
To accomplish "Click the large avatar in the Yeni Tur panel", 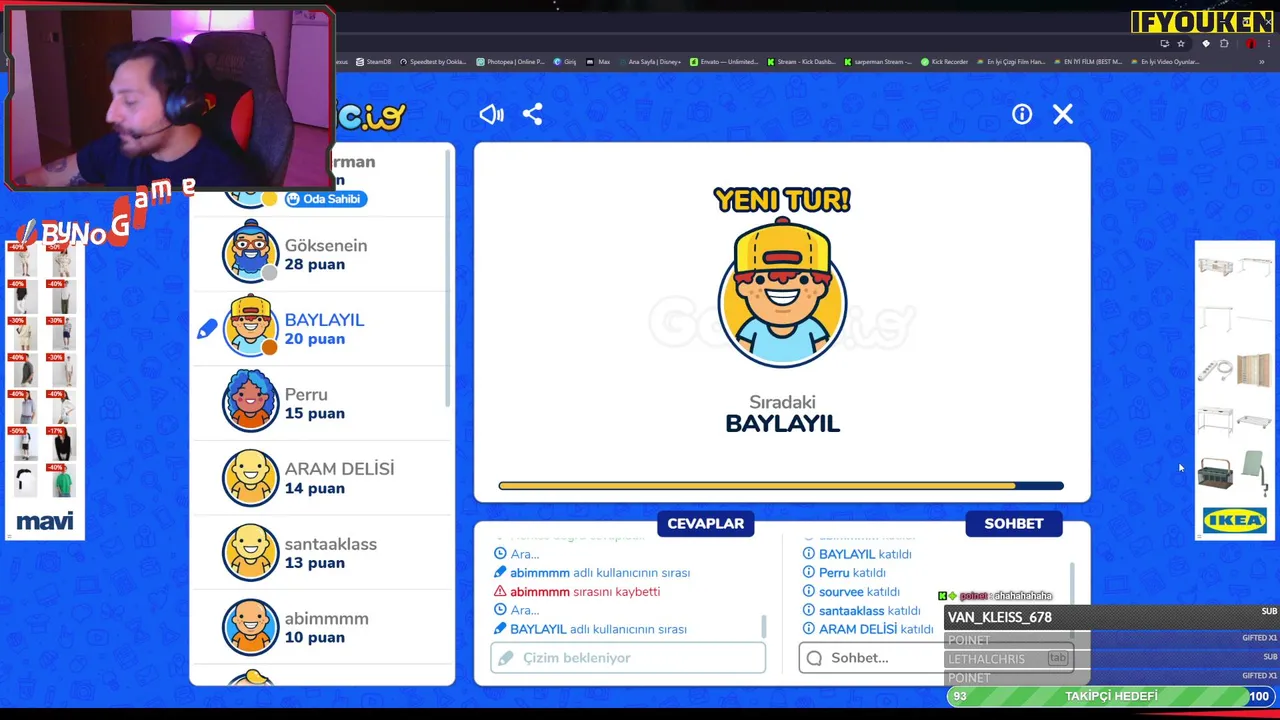I will tap(782, 293).
